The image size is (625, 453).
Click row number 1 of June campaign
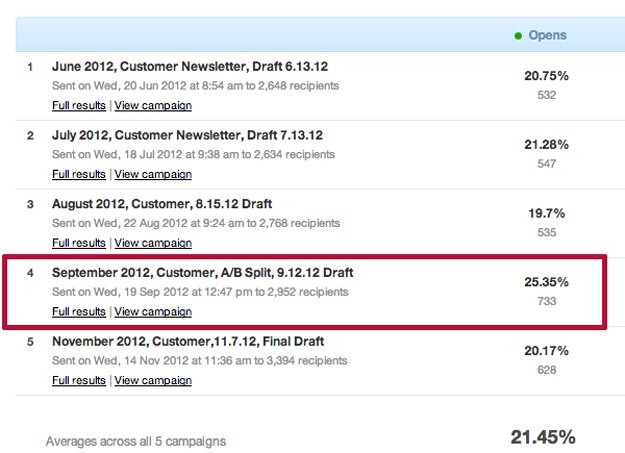30,67
